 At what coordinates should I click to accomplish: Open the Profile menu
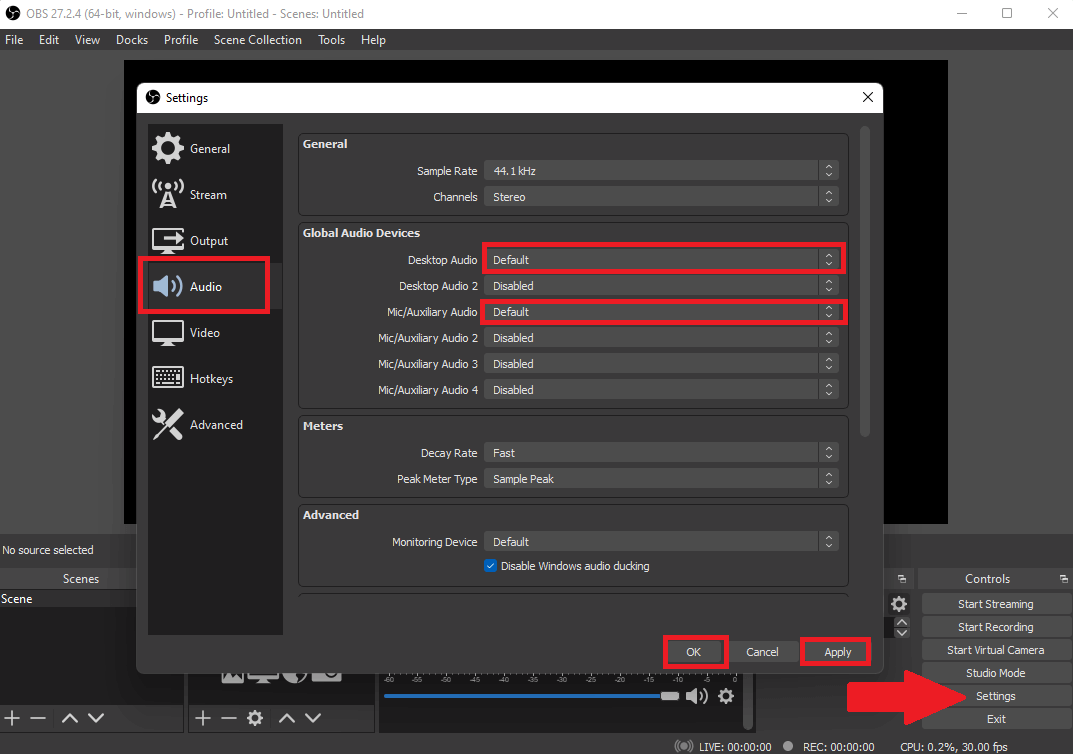(181, 40)
